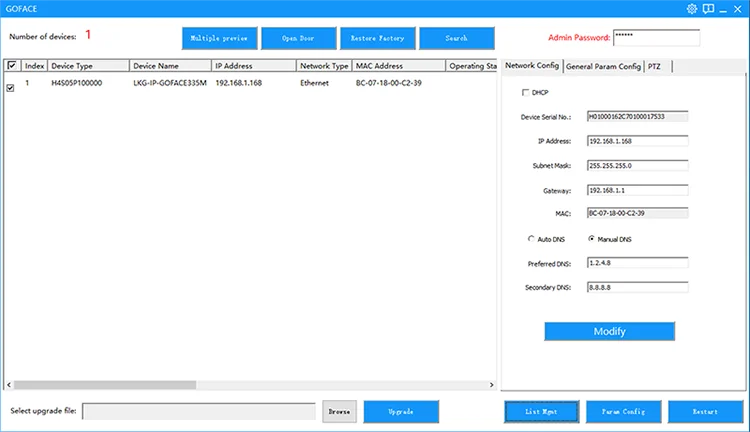Toggle the select-all checkbox in table header
This screenshot has width=750, height=432.
point(12,66)
